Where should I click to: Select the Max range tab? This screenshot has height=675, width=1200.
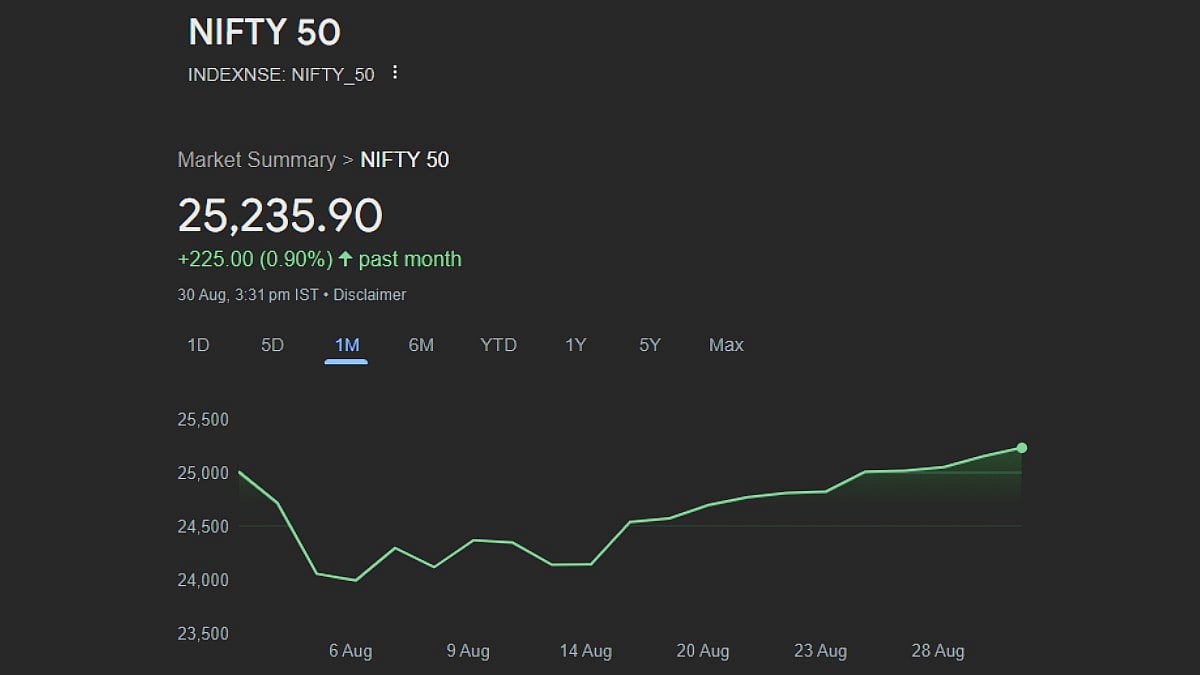(x=726, y=345)
